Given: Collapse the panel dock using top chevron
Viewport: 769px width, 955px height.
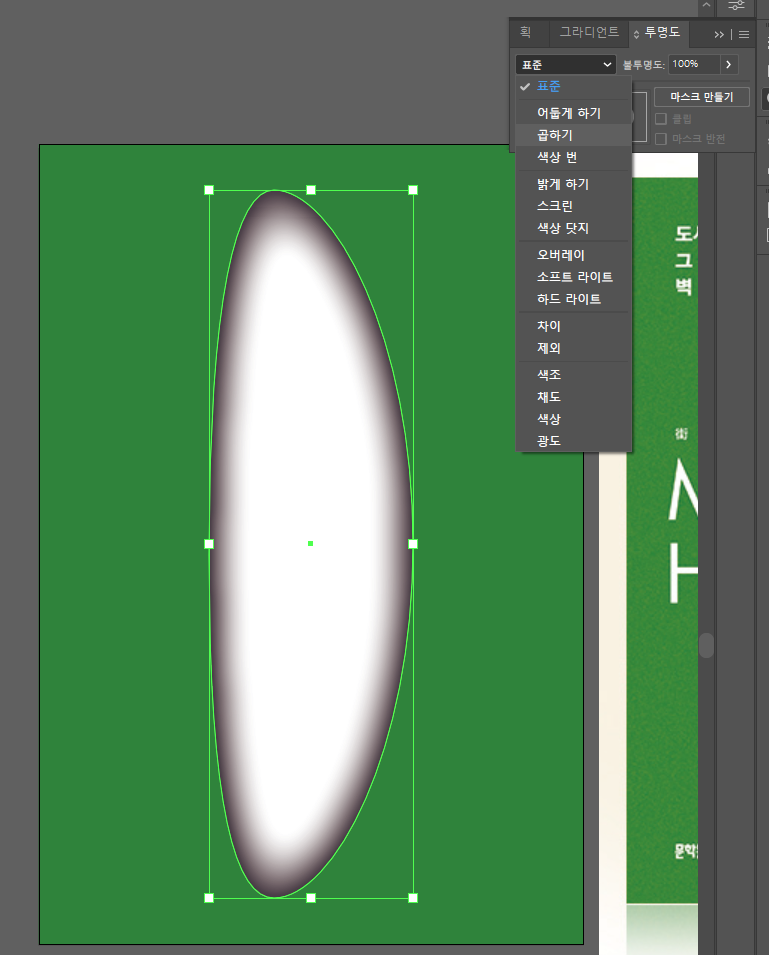Looking at the screenshot, I should click(x=706, y=5).
